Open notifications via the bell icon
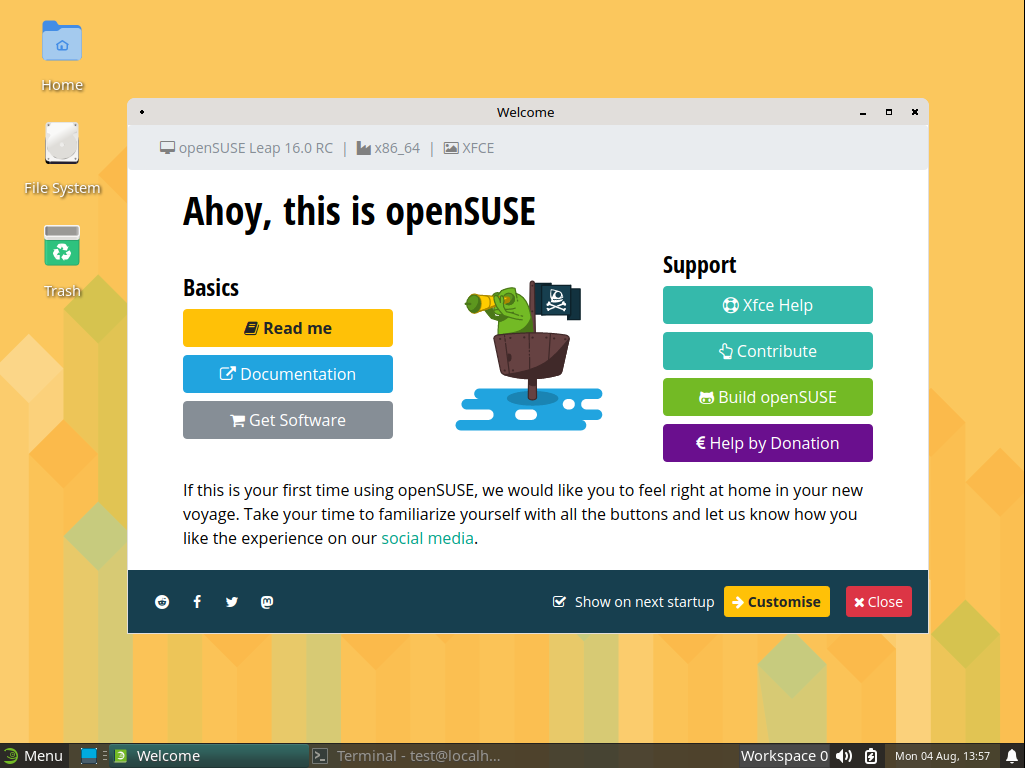Screen dimensions: 1025x768 click(1012, 755)
